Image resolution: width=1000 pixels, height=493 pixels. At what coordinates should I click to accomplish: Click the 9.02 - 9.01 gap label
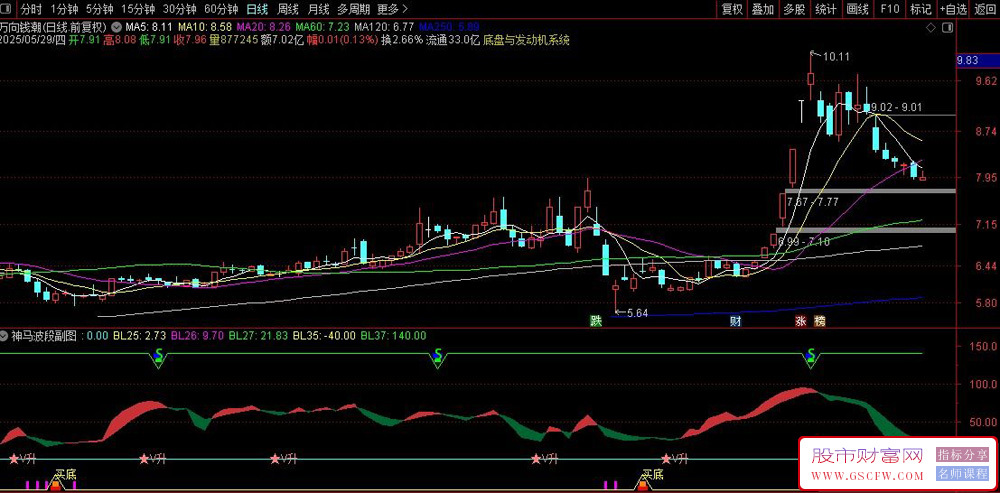(895, 107)
